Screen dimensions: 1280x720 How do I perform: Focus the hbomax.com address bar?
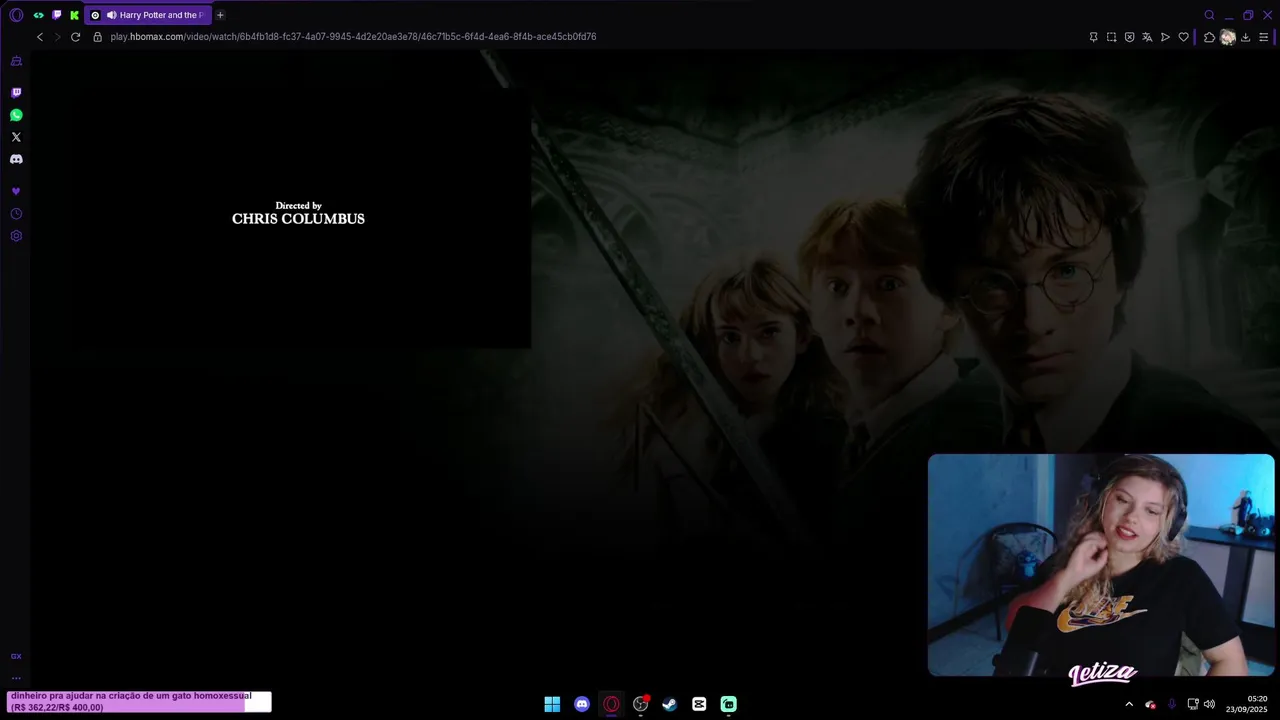(x=353, y=37)
